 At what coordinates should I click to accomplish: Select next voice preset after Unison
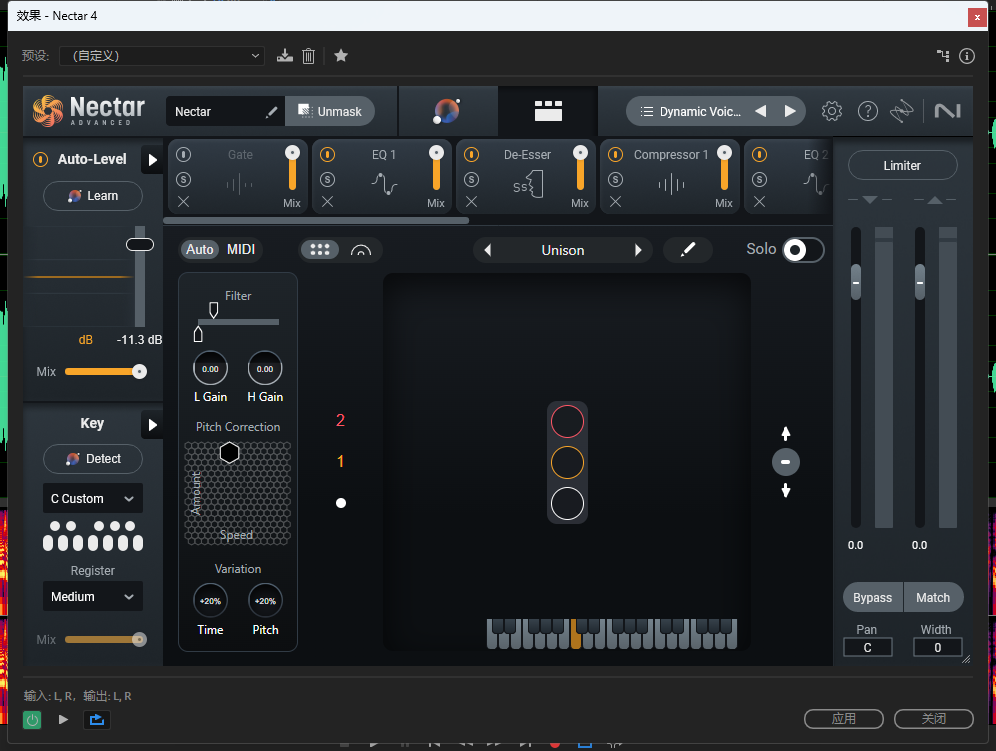(x=638, y=250)
